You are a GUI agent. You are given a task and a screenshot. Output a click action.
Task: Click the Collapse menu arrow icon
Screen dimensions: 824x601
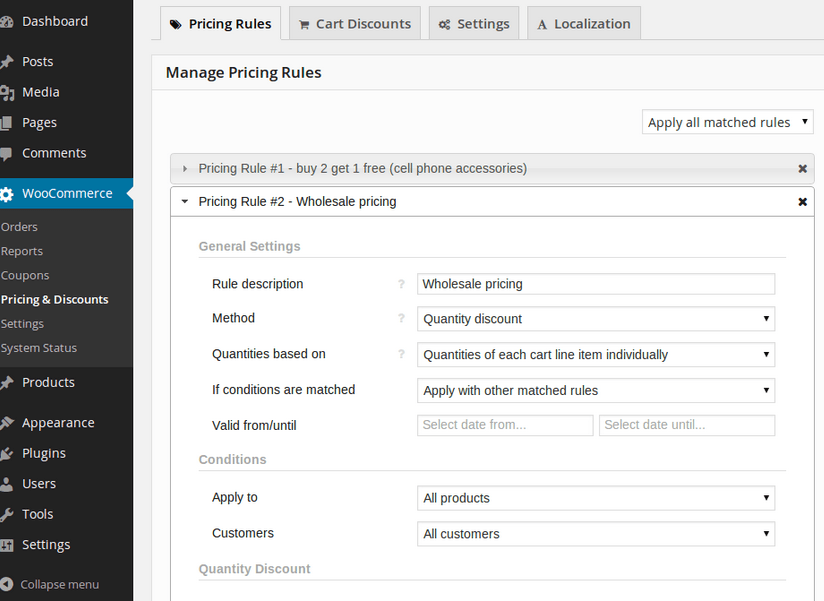pos(6,584)
